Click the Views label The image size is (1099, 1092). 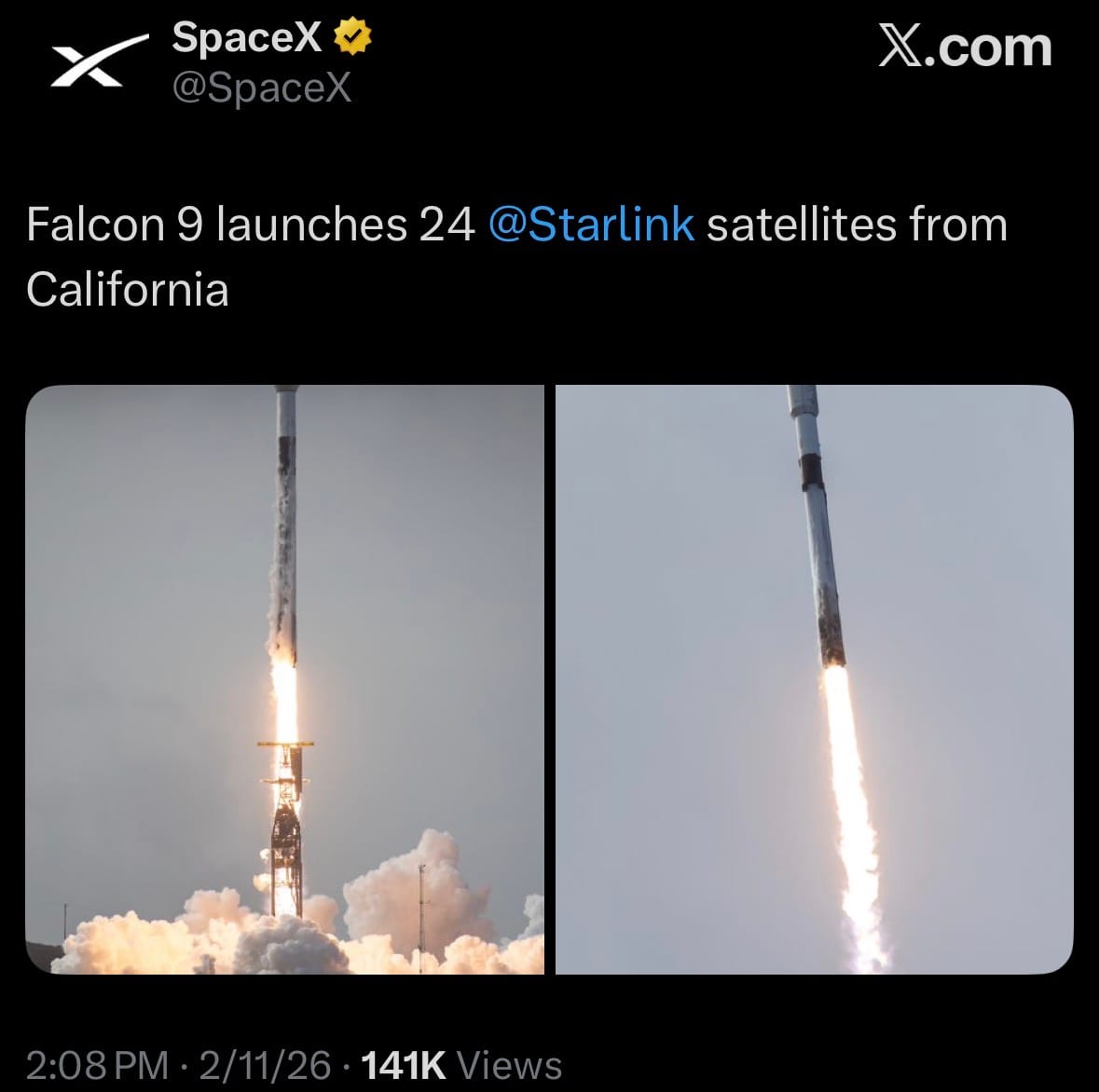pos(512,1065)
